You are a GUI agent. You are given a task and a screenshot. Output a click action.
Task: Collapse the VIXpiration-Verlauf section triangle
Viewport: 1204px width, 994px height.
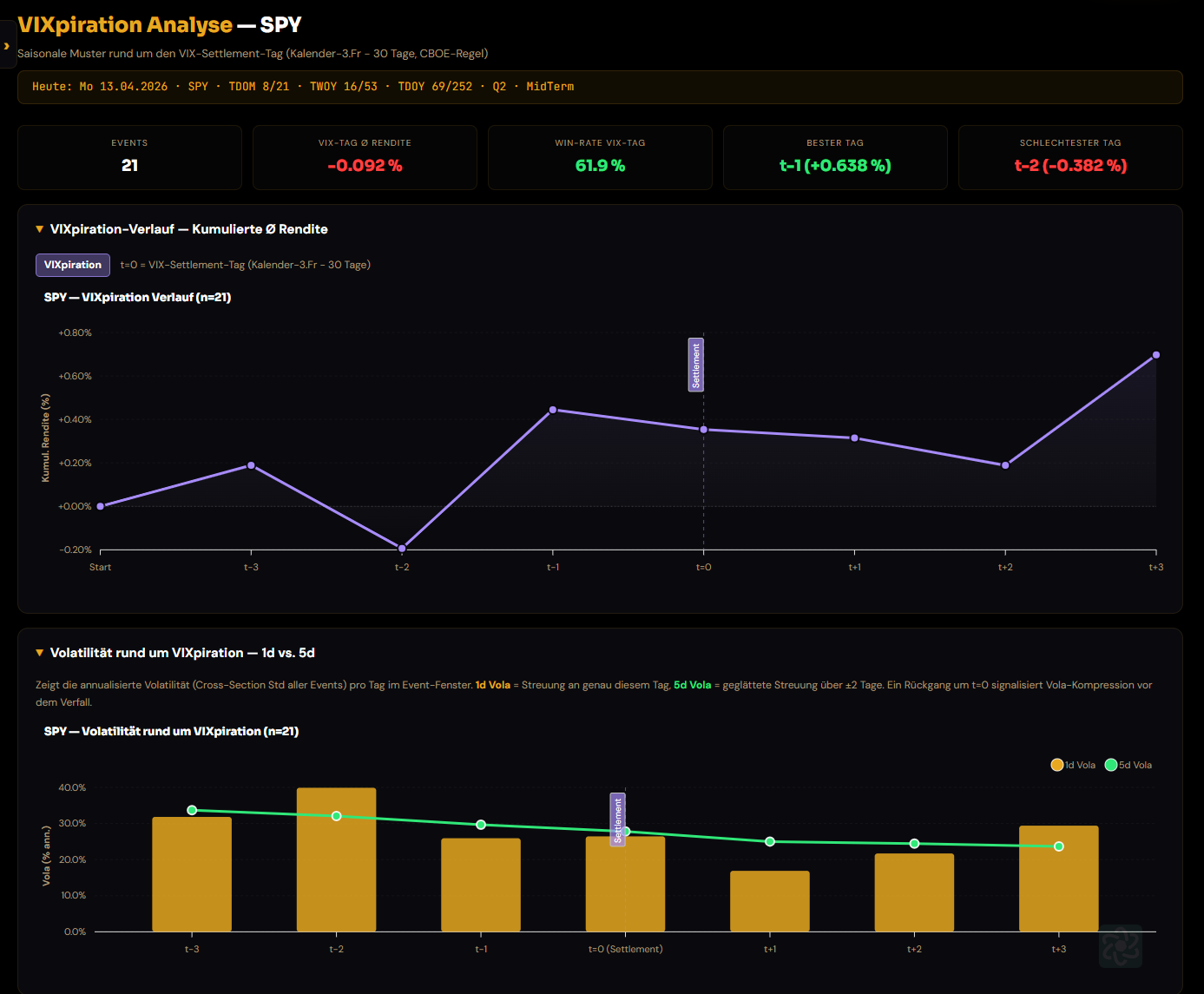[39, 229]
